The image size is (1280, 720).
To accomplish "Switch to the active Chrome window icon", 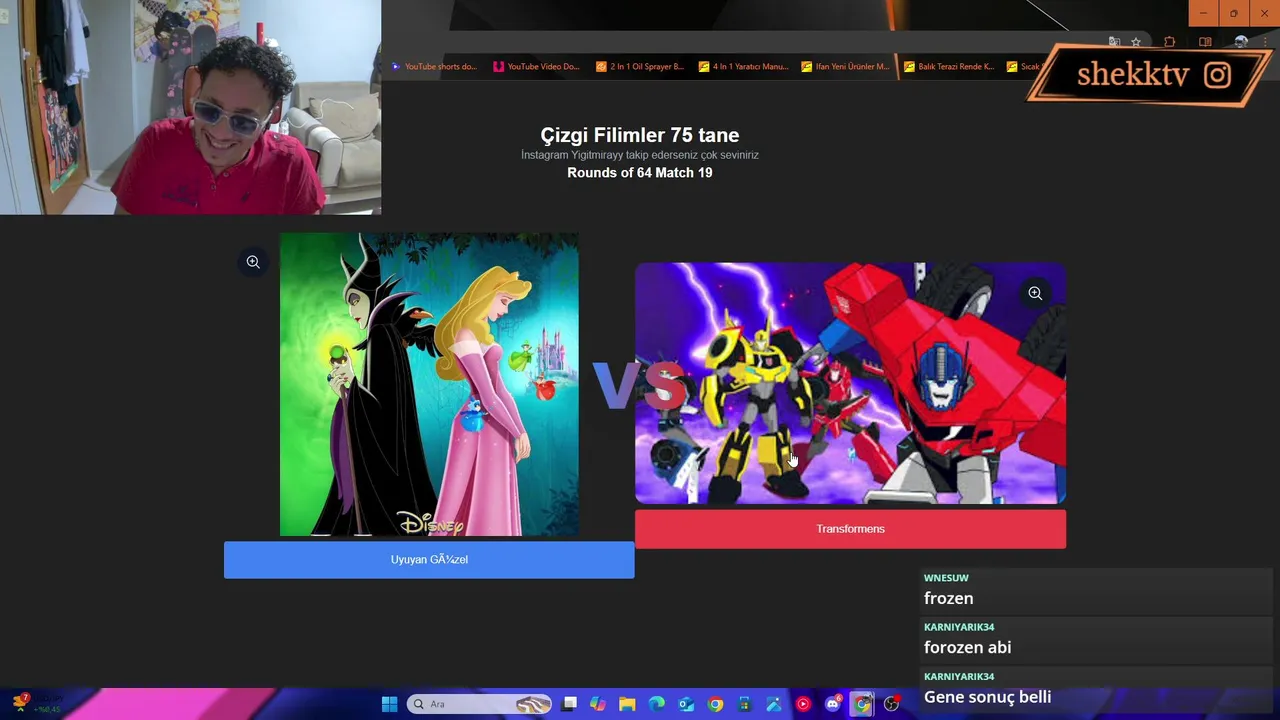I will click(x=862, y=704).
